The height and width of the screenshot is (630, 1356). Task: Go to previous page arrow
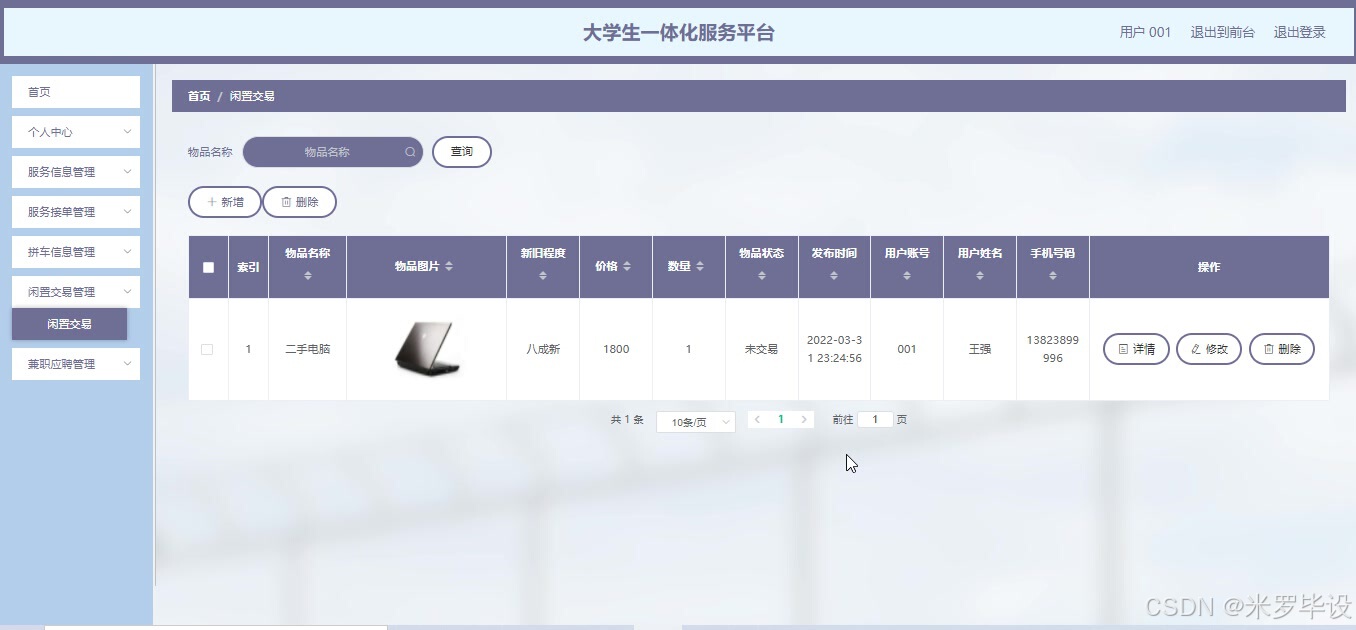[x=758, y=420]
